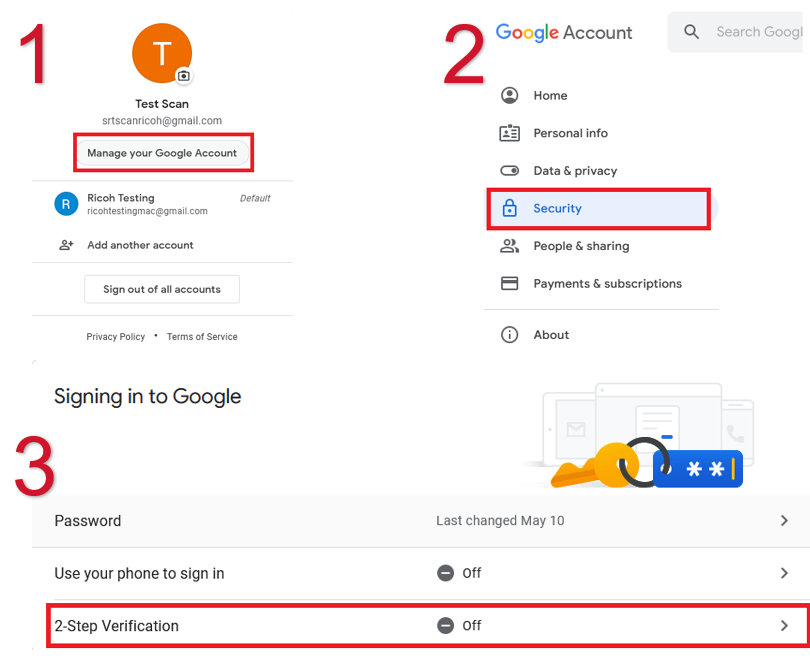Viewport: 810px width, 661px height.
Task: Expand the 2-Step Verification row chevron
Action: click(x=785, y=625)
